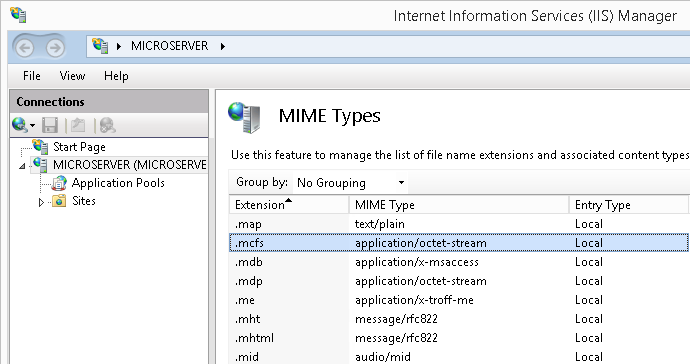Open the Create New Connection globe icon
Viewport: 690px width, 364px height.
click(23, 125)
